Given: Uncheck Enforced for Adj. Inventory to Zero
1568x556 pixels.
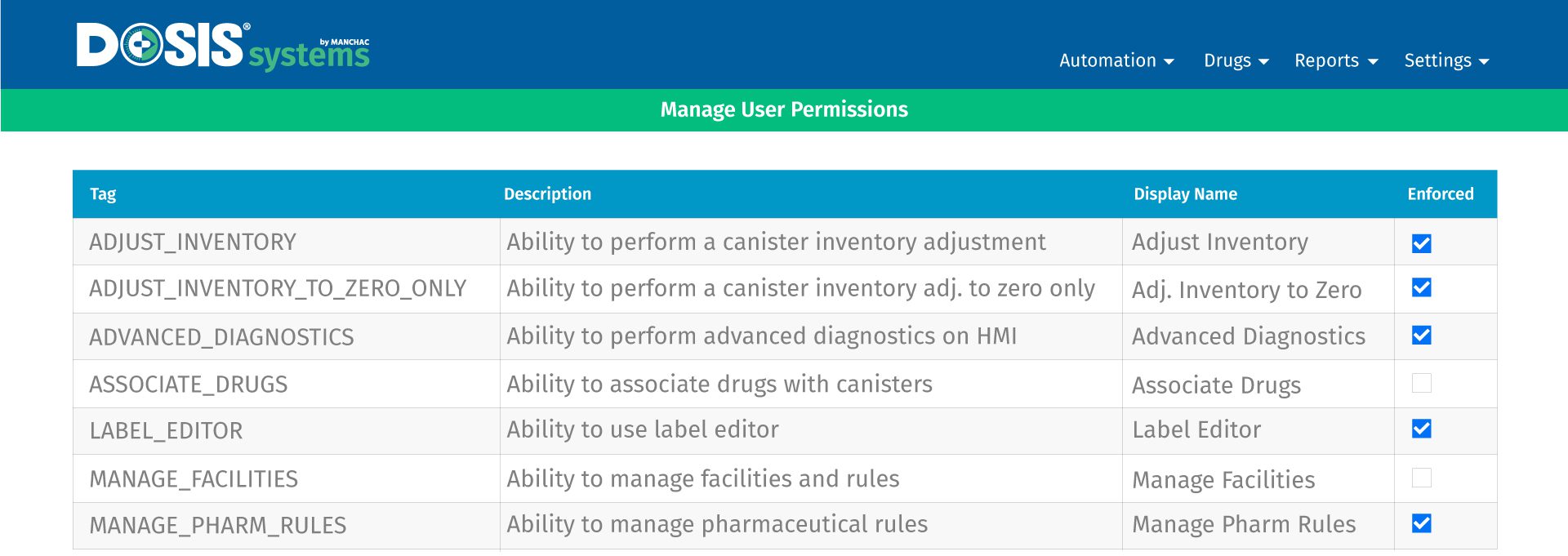Looking at the screenshot, I should coord(1422,287).
